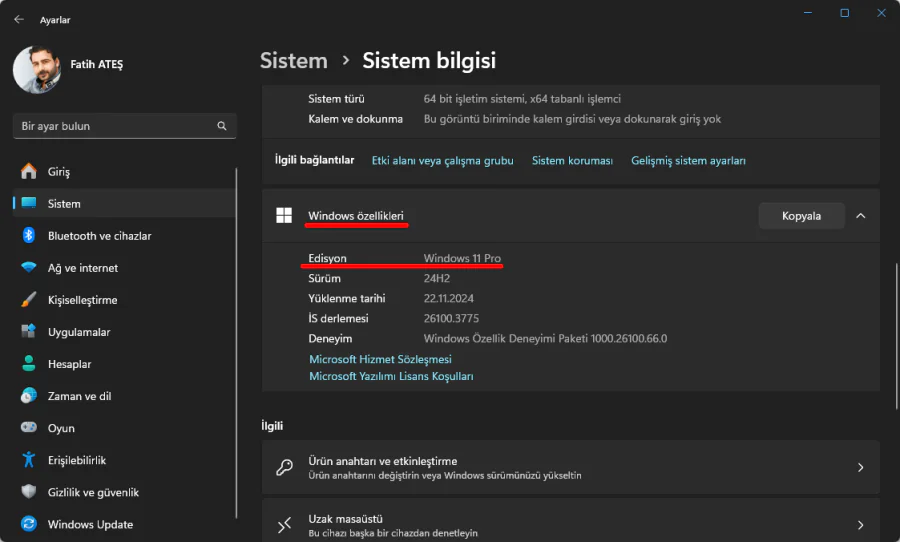Image resolution: width=900 pixels, height=542 pixels.
Task: Open Uzak masaüstü settings
Action: coord(571,520)
